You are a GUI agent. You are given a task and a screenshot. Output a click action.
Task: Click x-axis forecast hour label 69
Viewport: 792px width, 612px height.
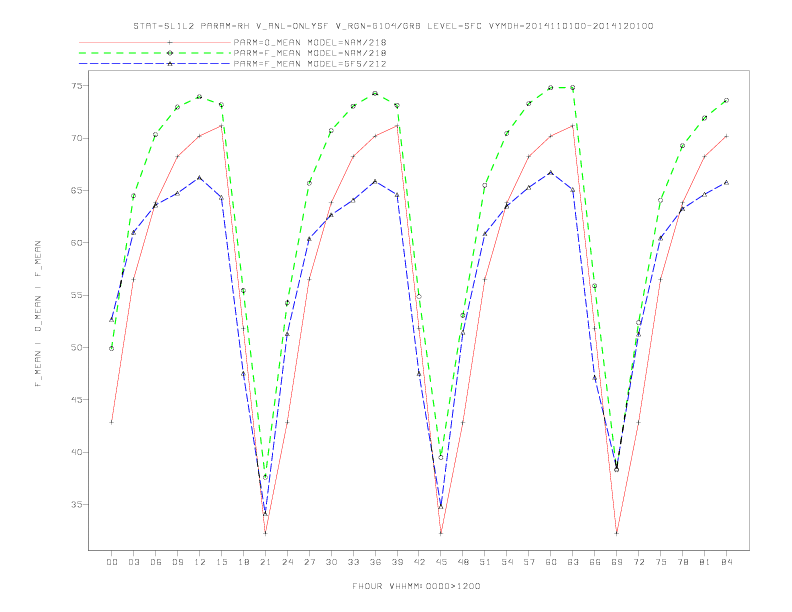[617, 562]
